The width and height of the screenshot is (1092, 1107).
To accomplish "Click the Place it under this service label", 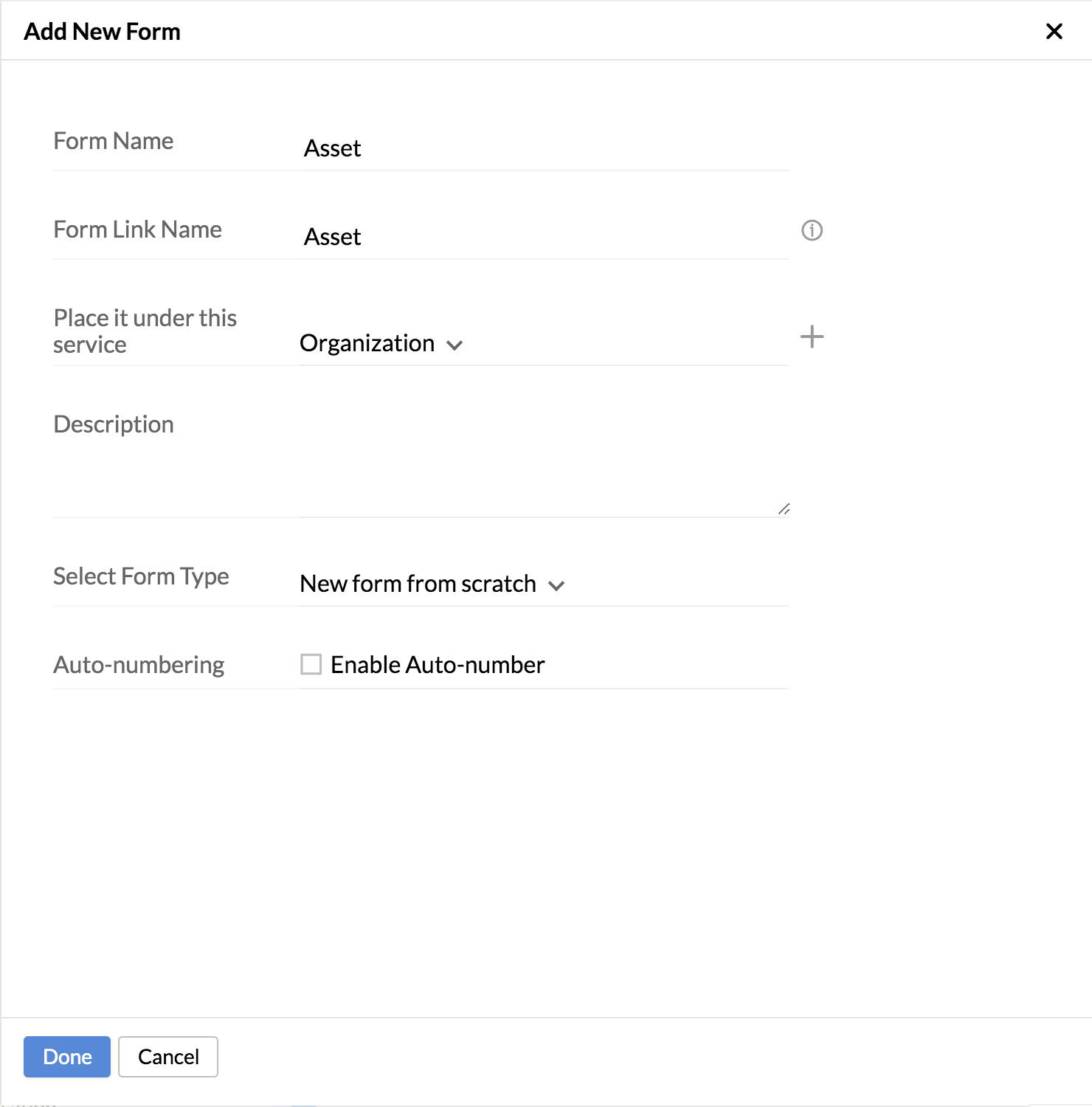I will click(145, 331).
